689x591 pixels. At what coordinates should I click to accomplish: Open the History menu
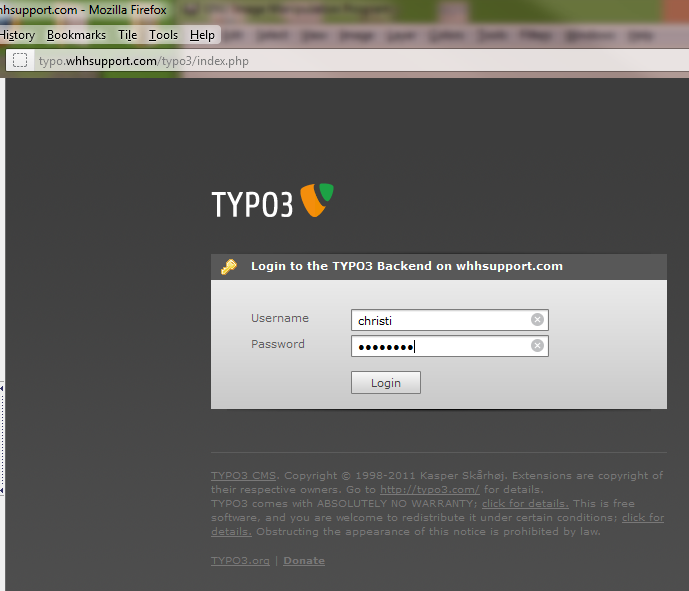[17, 35]
